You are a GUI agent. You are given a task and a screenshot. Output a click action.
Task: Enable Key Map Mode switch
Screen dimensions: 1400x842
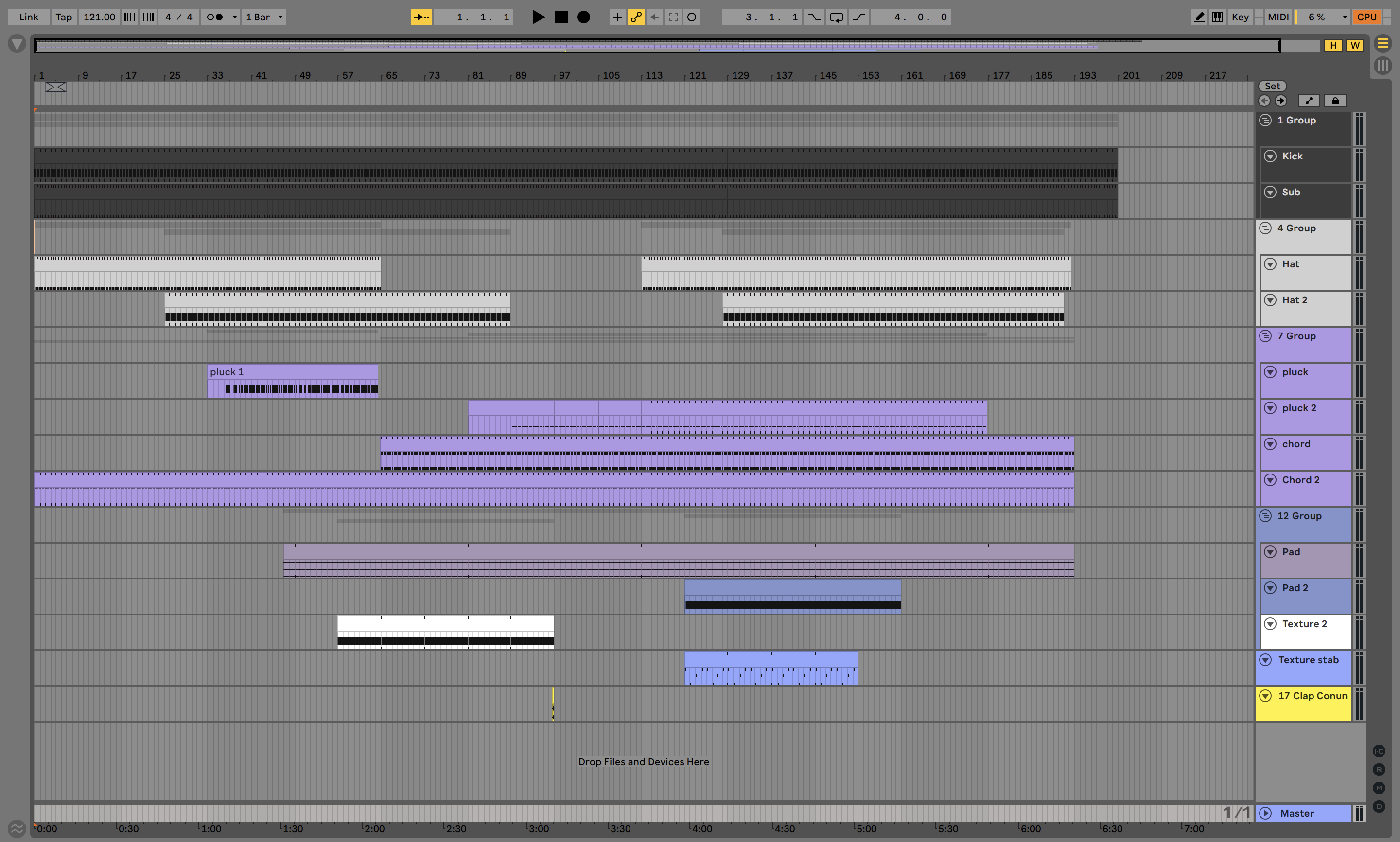tap(1240, 17)
